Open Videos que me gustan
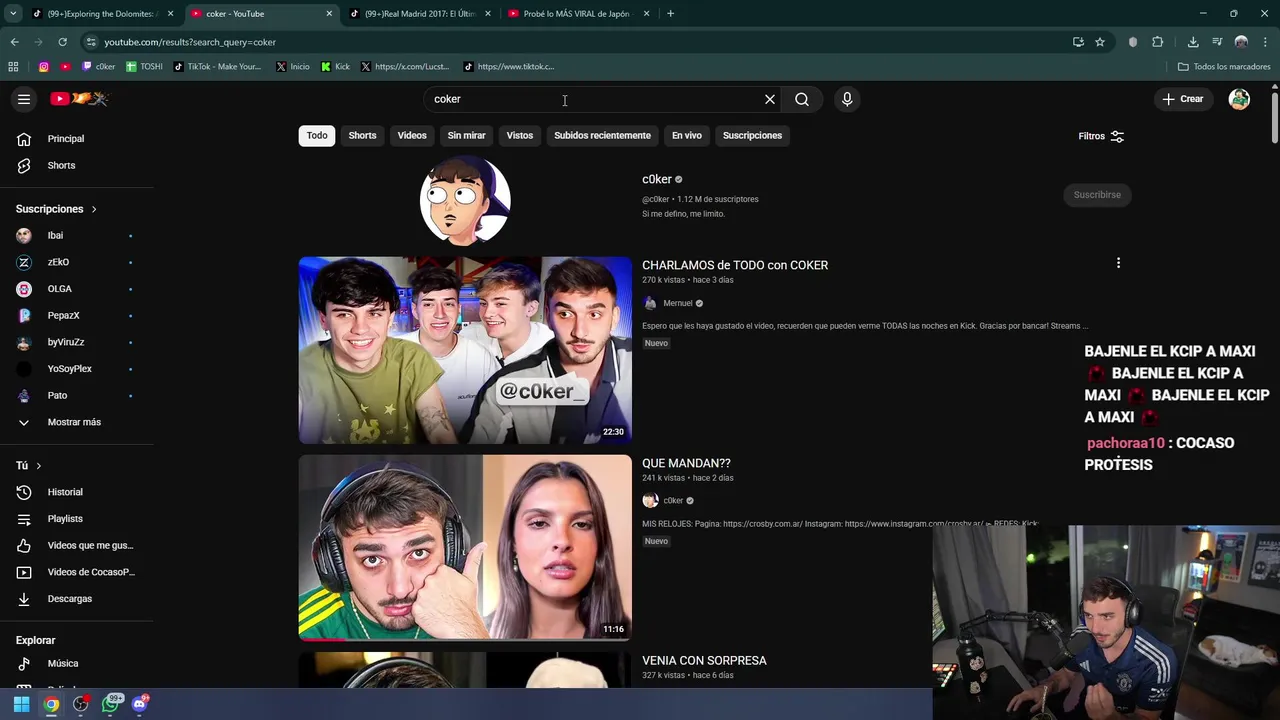The image size is (1280, 720). point(77,545)
